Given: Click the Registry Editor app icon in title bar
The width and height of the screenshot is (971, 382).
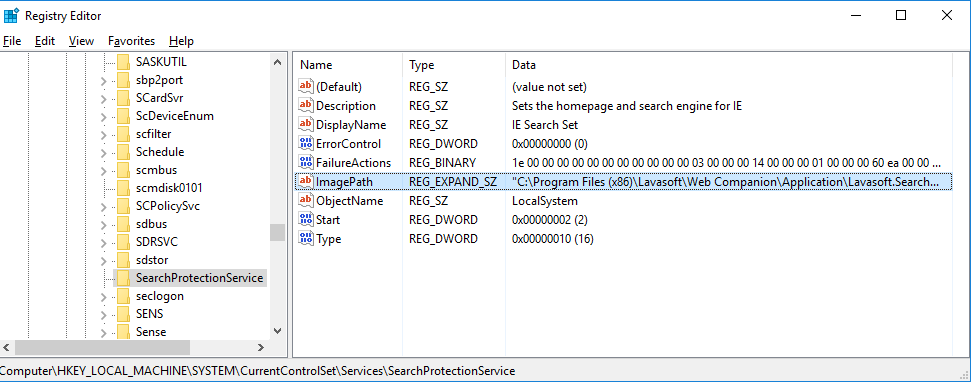Looking at the screenshot, I should [11, 15].
